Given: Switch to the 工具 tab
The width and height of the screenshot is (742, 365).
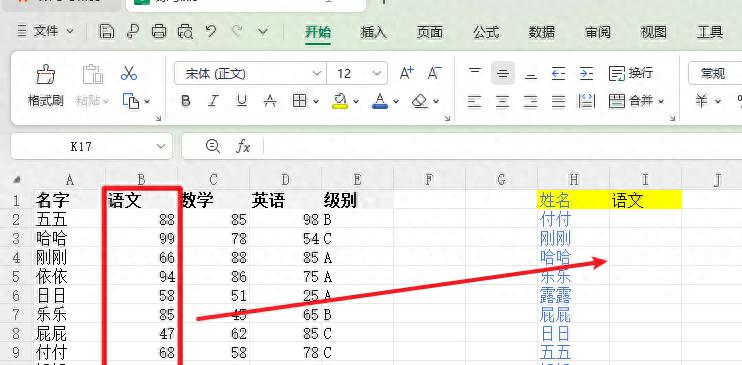Looking at the screenshot, I should coord(710,32).
